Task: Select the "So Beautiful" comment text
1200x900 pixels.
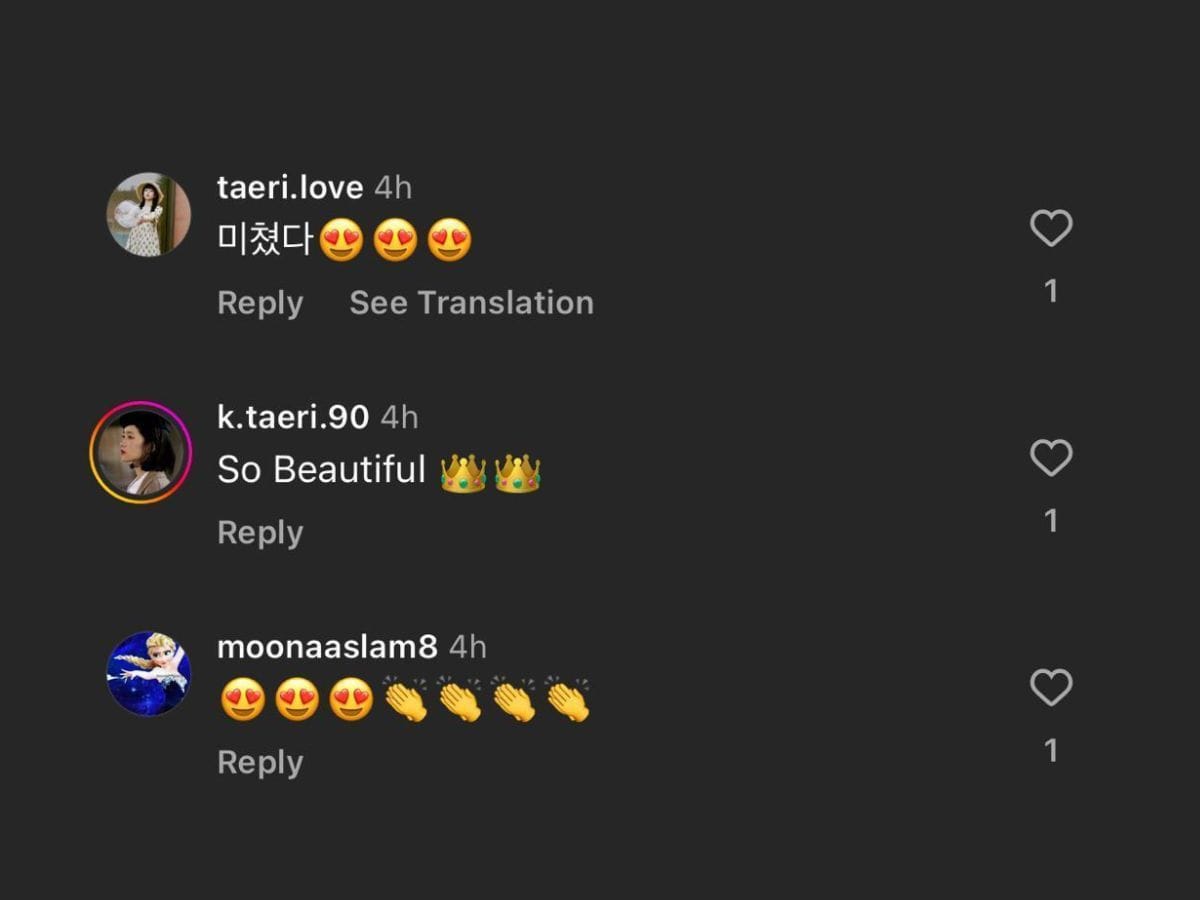Action: pos(322,469)
